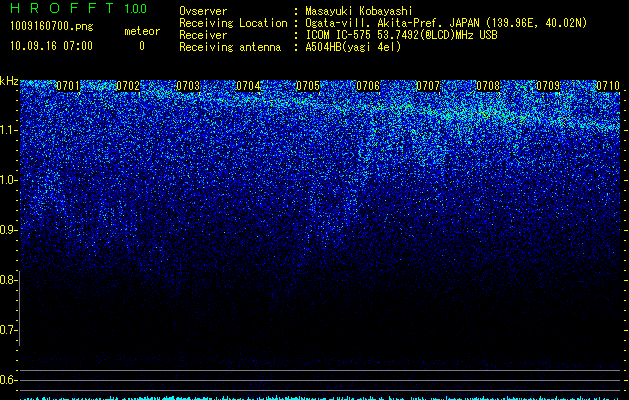629x400 pixels.
Task: Click the 0702 time marker
Action: click(128, 86)
